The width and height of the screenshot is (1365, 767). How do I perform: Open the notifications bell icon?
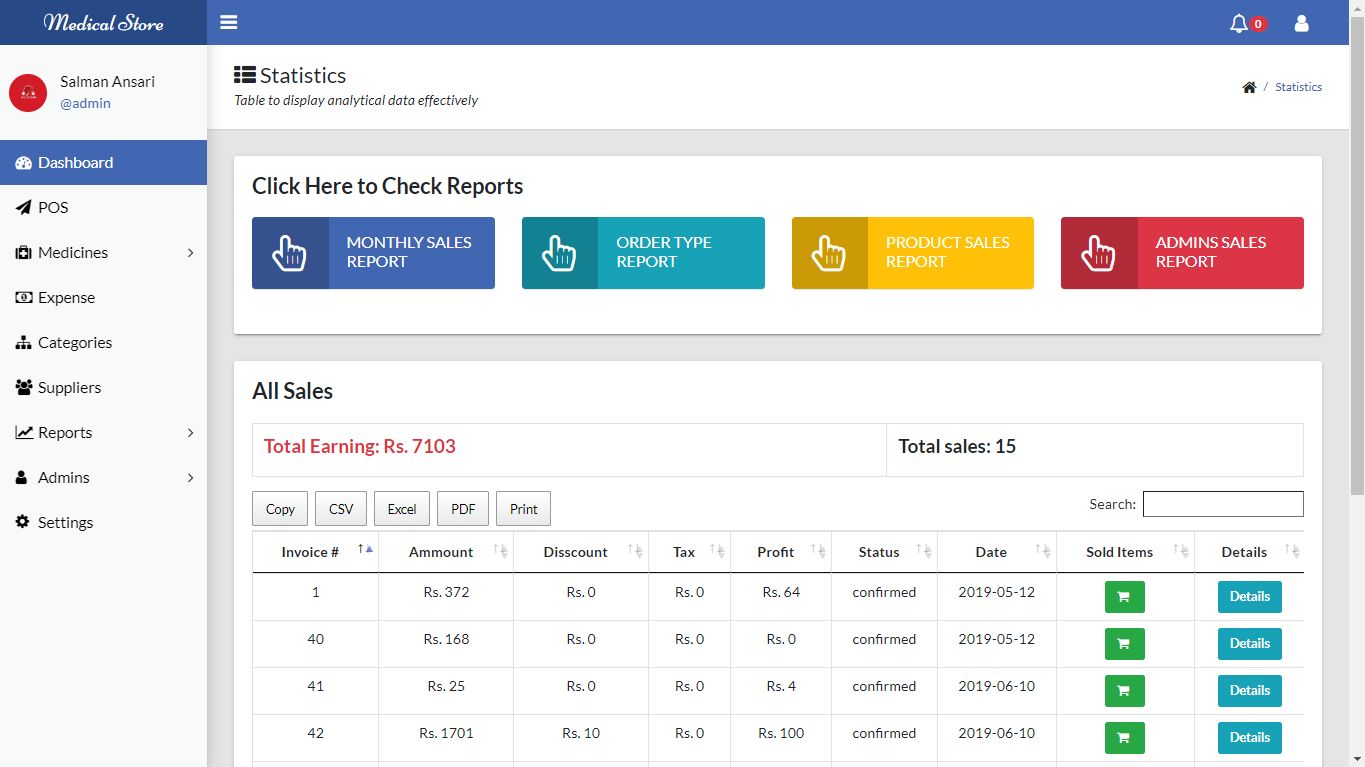[x=1239, y=23]
